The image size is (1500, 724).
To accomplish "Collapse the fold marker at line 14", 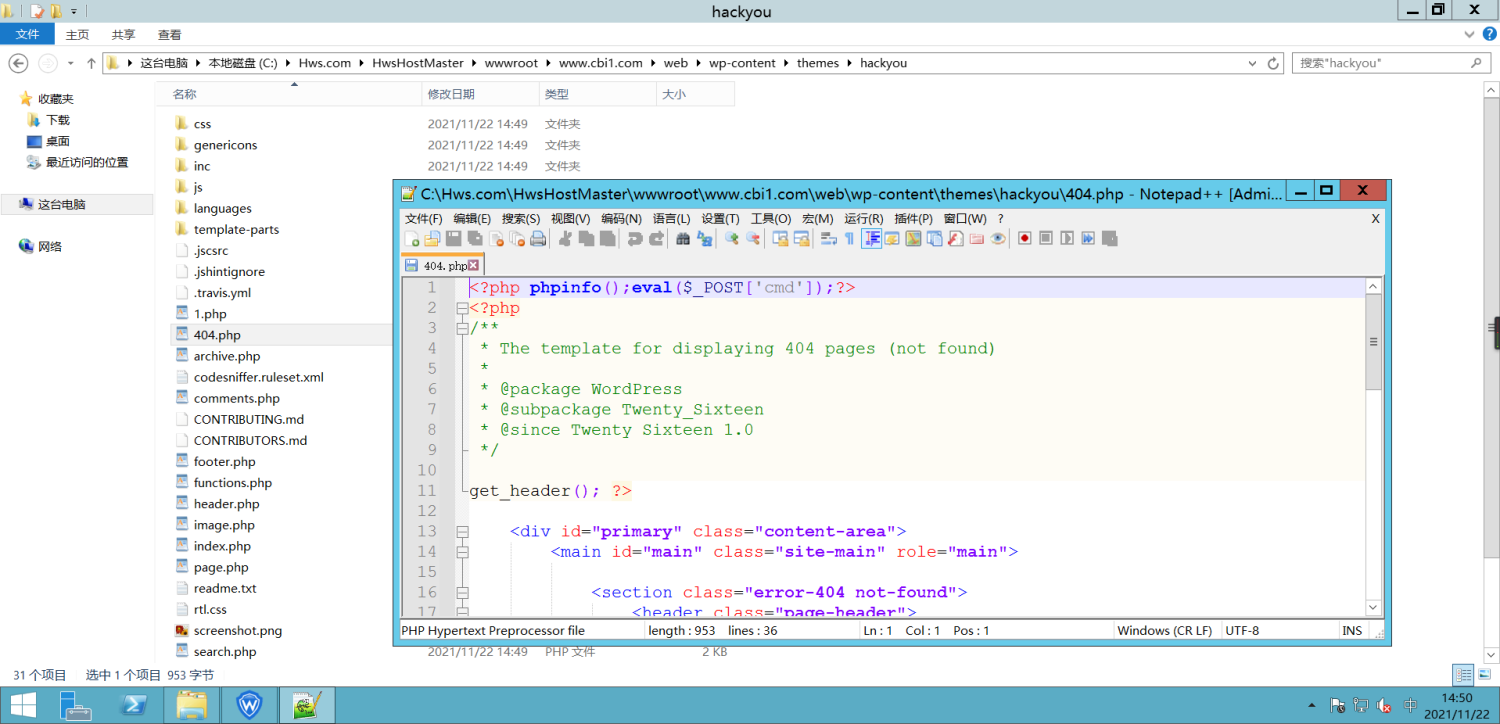I will pos(462,552).
